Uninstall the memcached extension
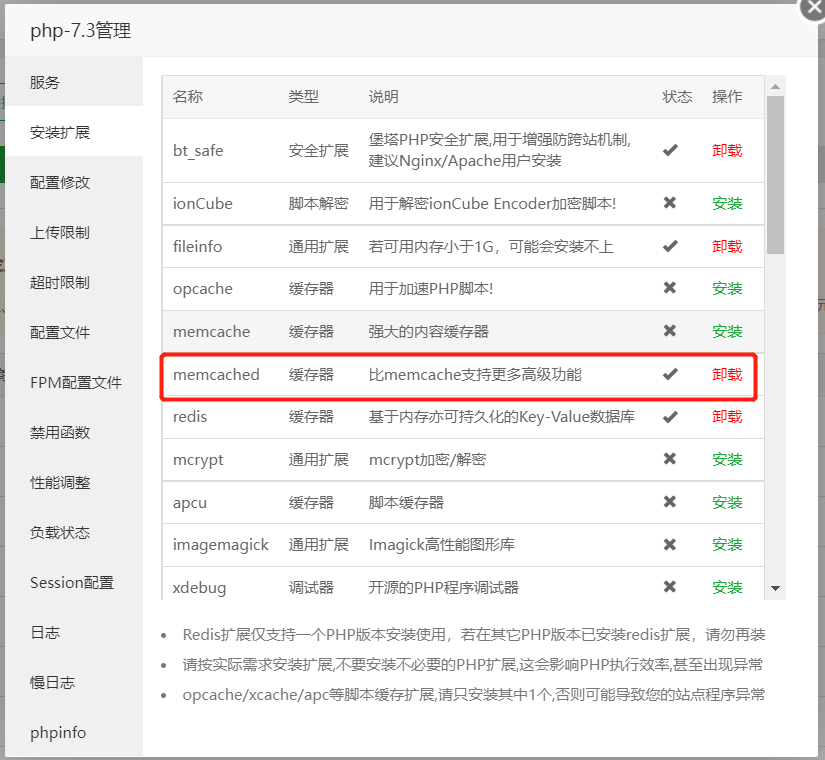This screenshot has height=760, width=825. coord(726,374)
